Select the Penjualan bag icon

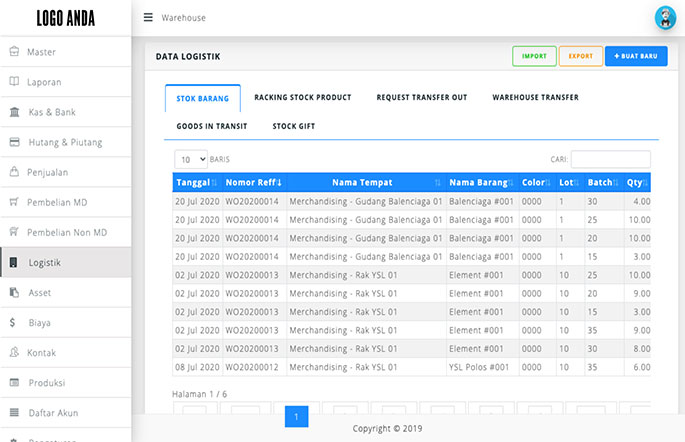click(14, 172)
